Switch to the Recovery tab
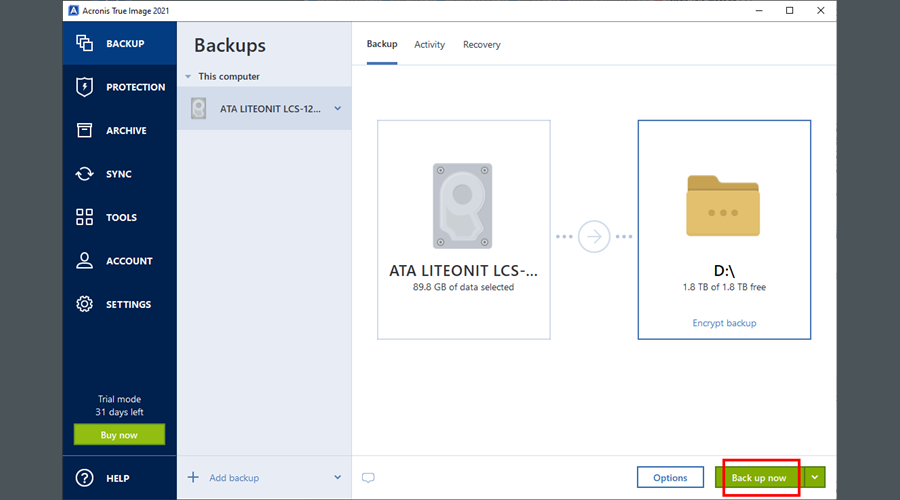900x500 pixels. [481, 45]
